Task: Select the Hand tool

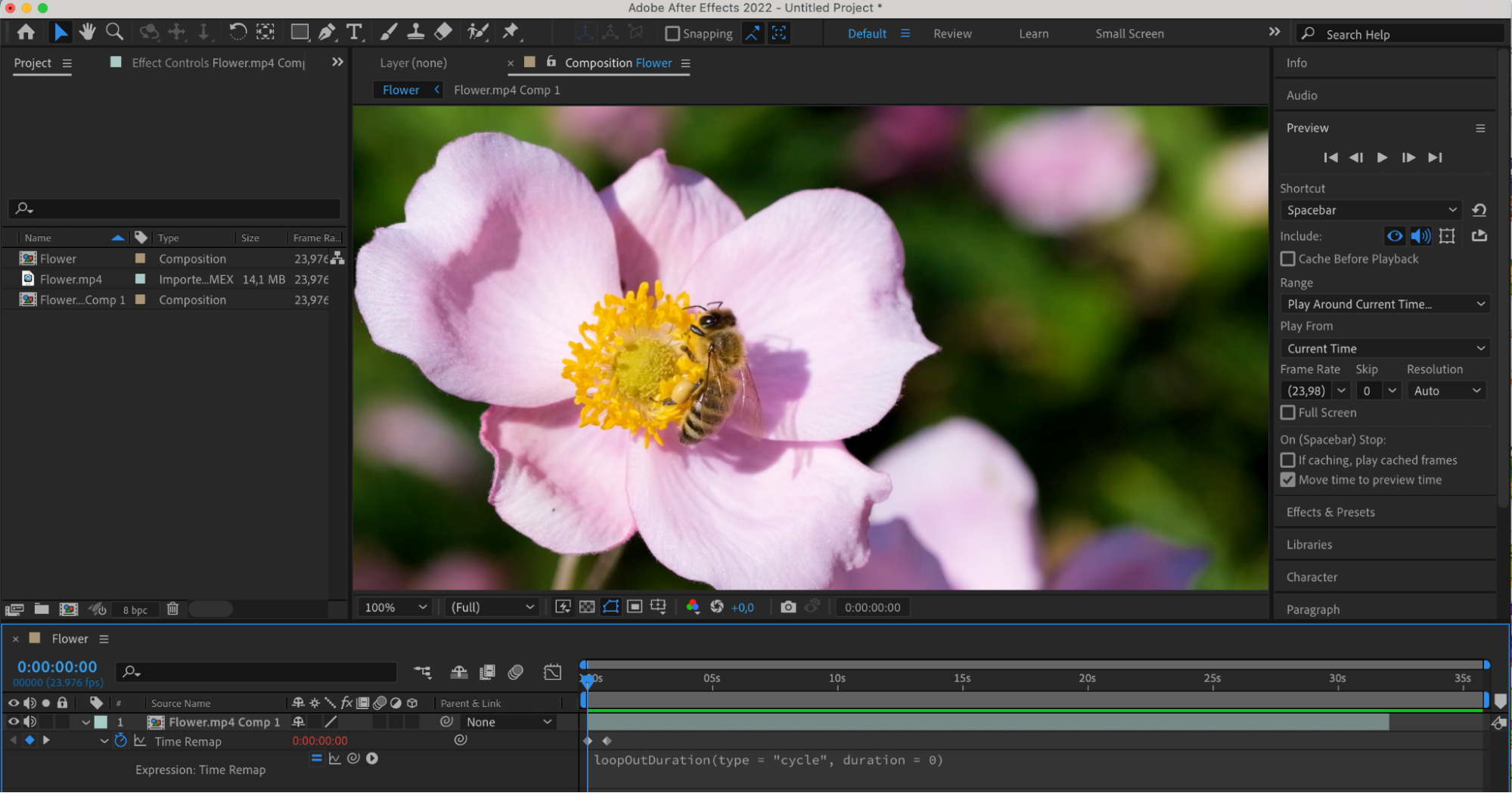Action: point(87,32)
